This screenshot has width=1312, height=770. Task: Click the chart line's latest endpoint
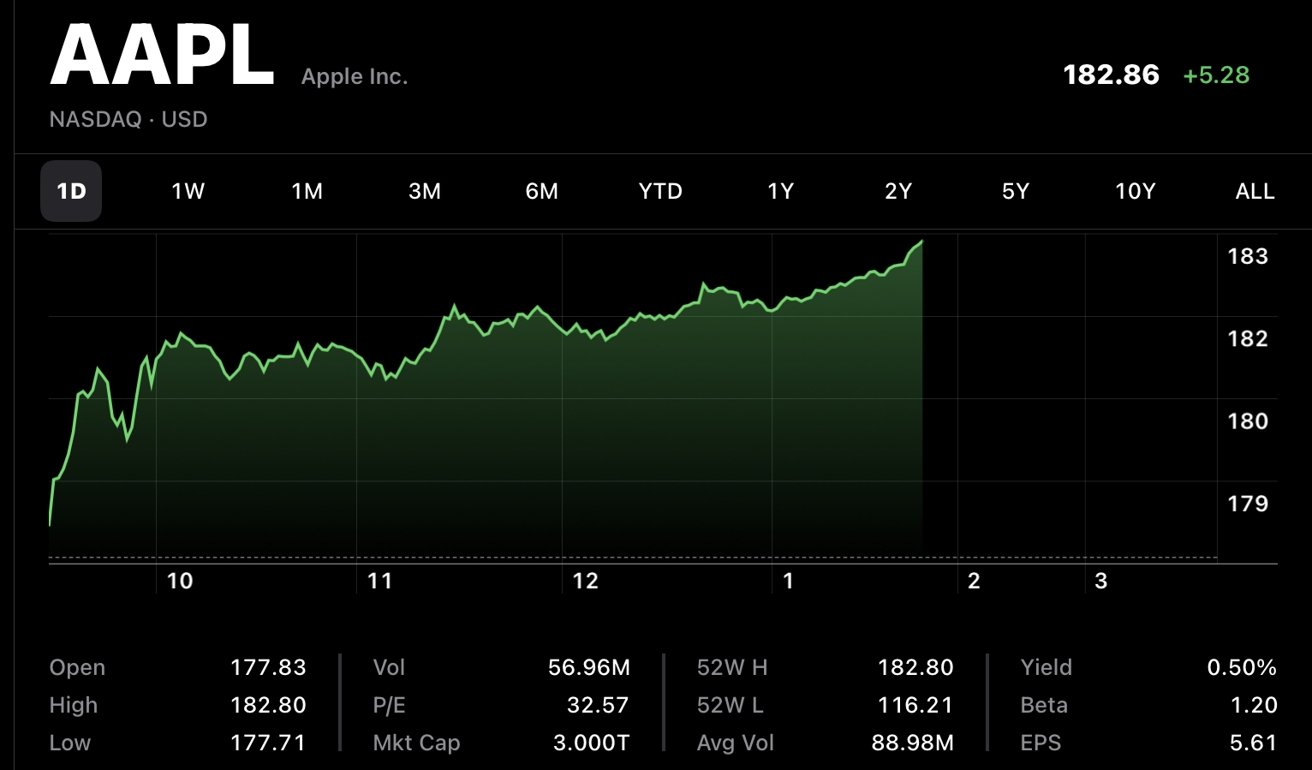[921, 241]
